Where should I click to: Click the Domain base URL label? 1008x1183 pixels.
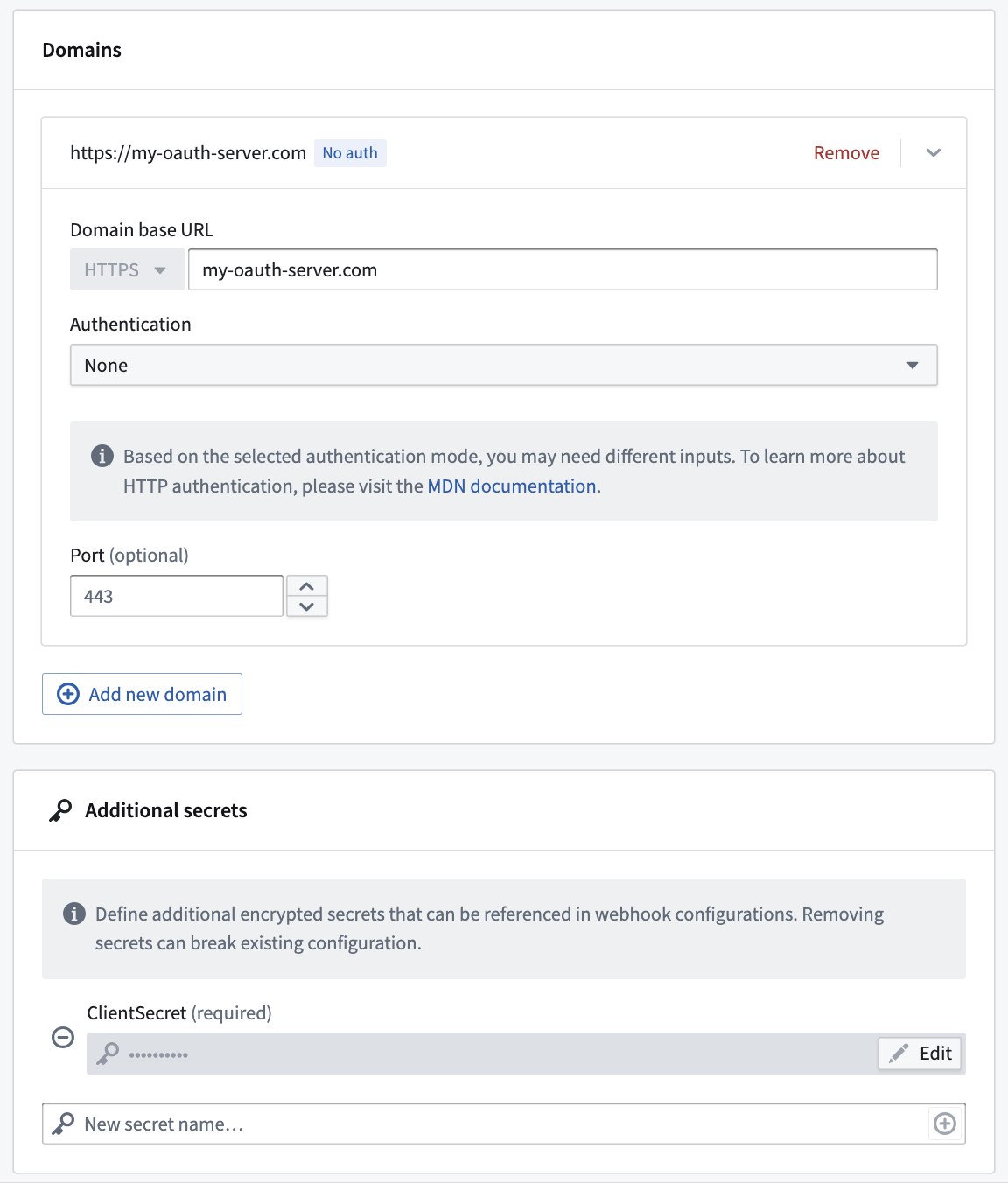[142, 230]
